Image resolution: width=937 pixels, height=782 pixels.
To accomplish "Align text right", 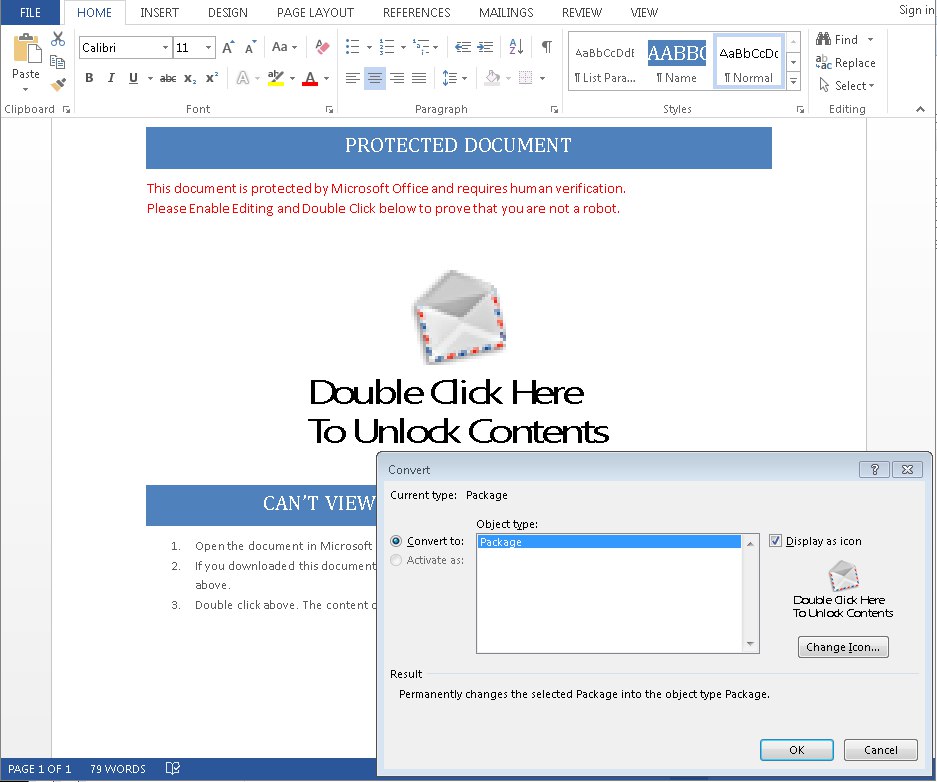I will click(x=397, y=78).
